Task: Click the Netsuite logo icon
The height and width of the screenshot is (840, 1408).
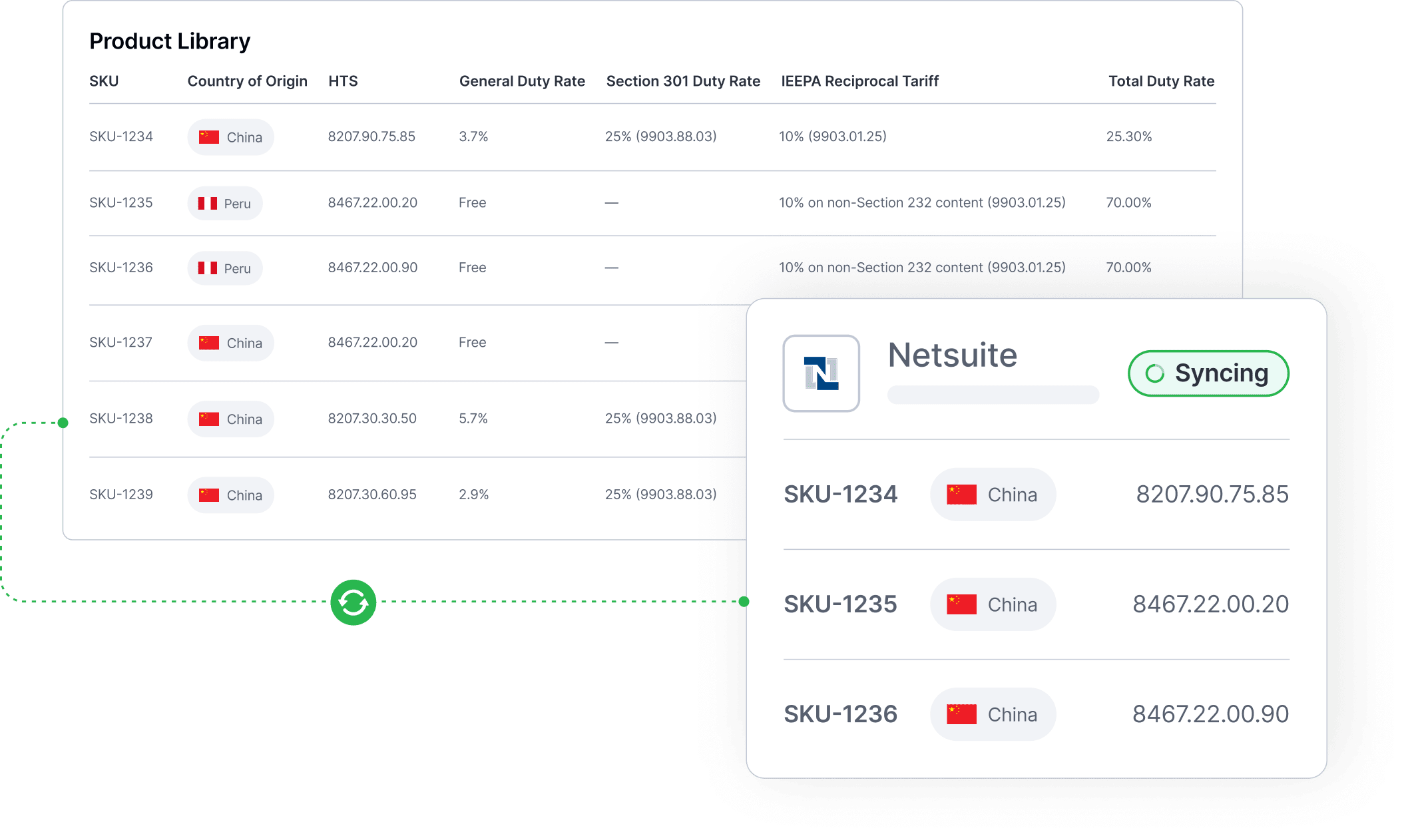Action: [821, 373]
